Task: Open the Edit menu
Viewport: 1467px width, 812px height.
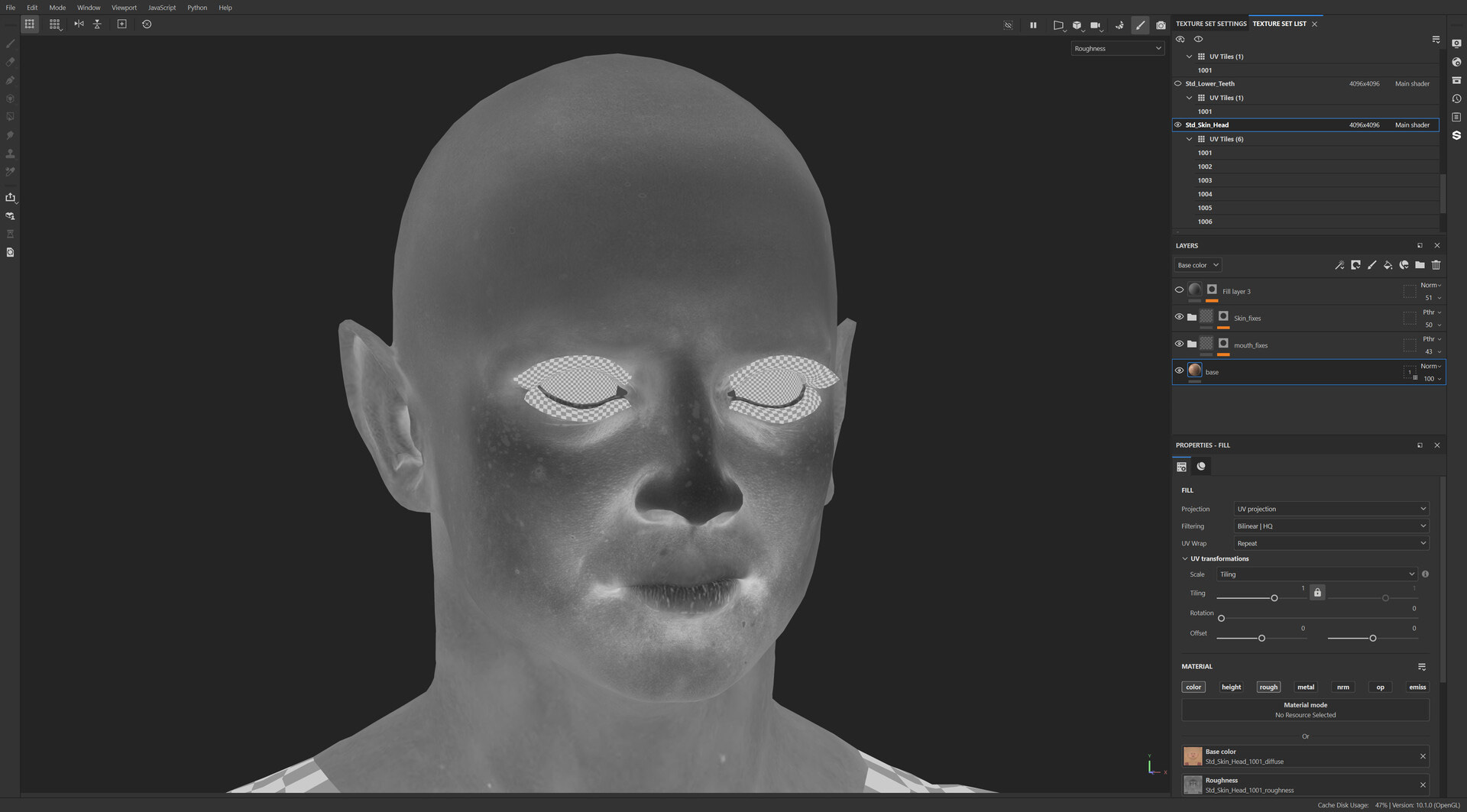Action: tap(32, 8)
